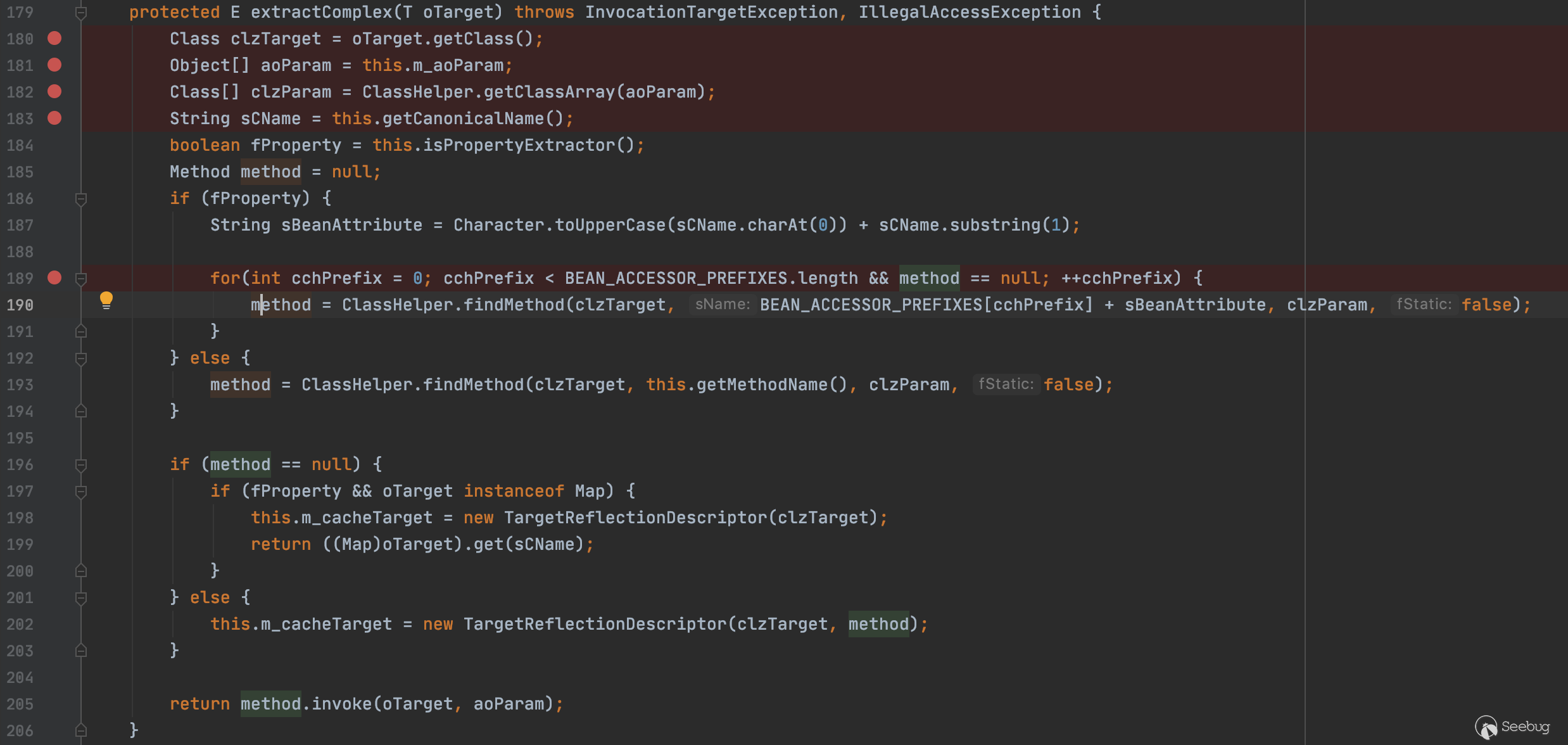Image resolution: width=1568 pixels, height=745 pixels.
Task: Click the sName parameter hint
Action: 722,305
